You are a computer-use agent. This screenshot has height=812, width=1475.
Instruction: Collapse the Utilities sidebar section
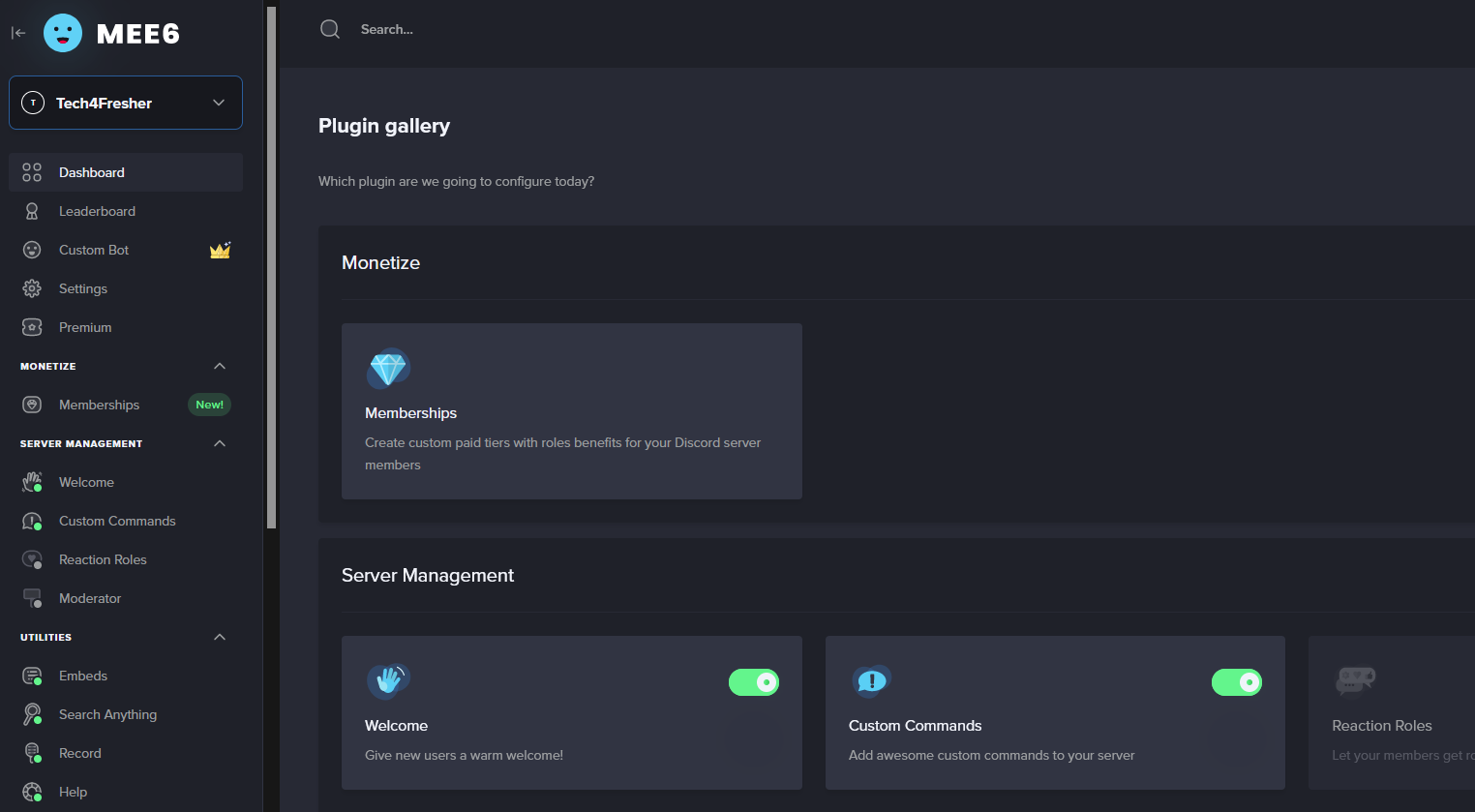220,637
